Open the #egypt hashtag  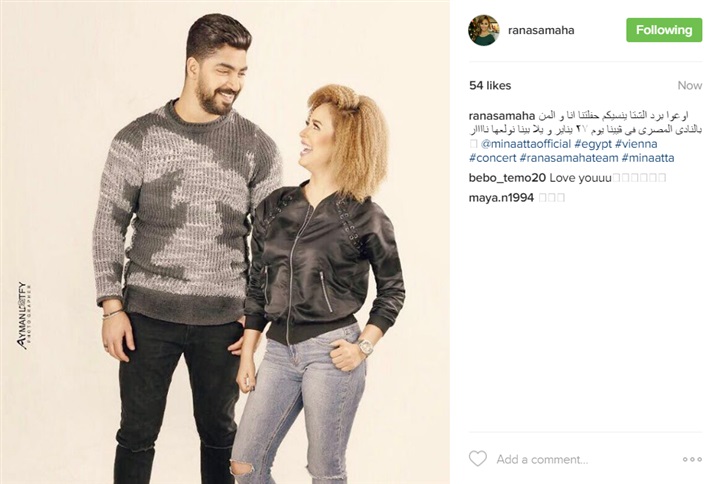pos(593,144)
